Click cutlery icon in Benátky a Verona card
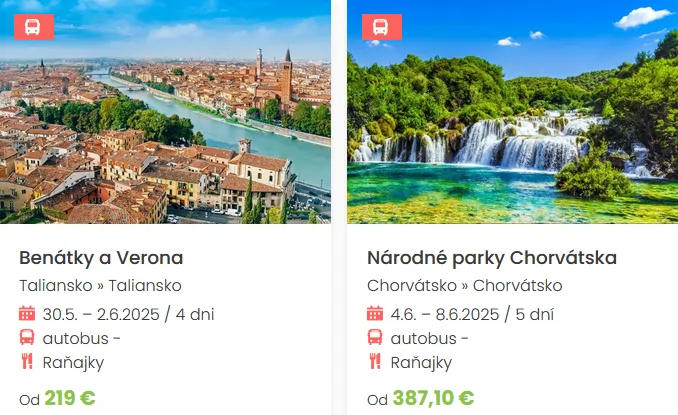The image size is (678, 415). coord(27,361)
